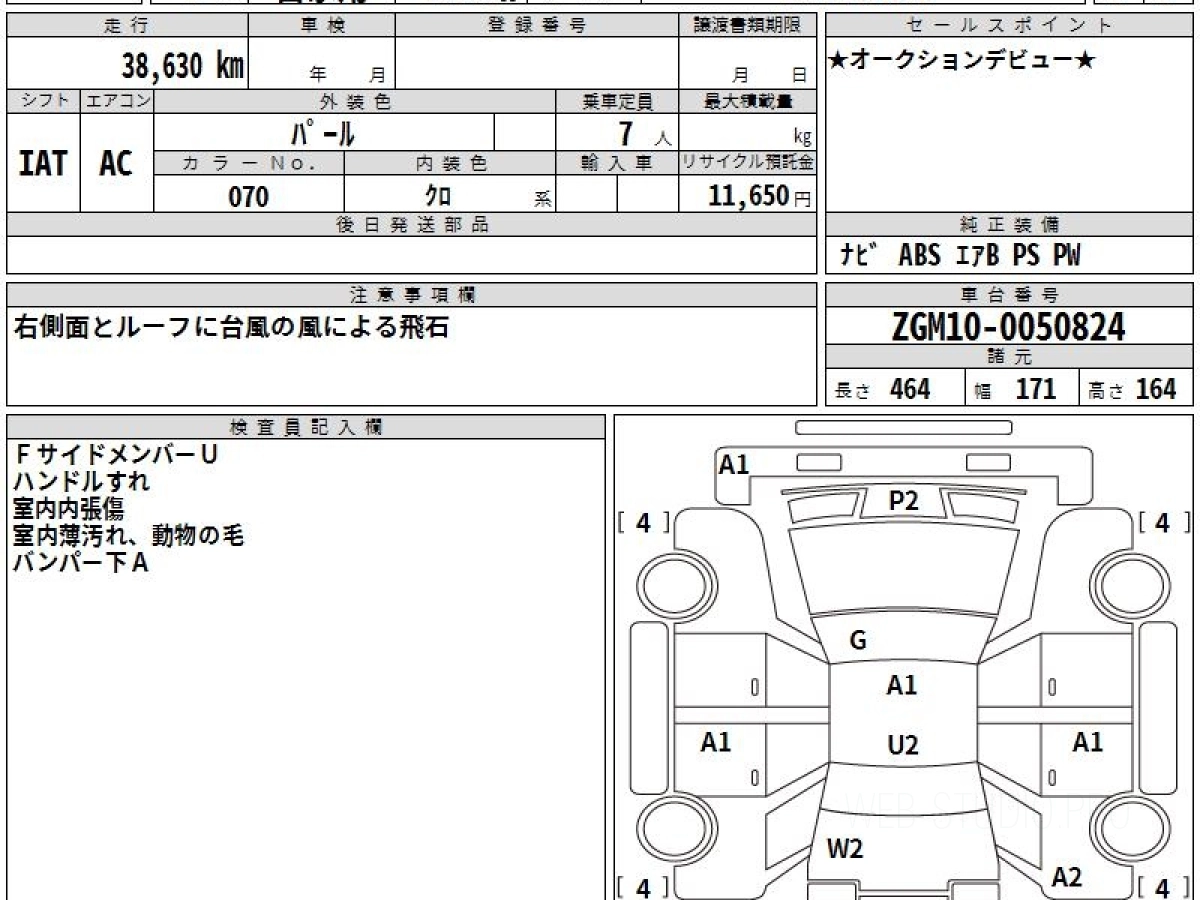Click the A1 mark on the diagram's right door
1200x900 pixels.
pos(1088,742)
